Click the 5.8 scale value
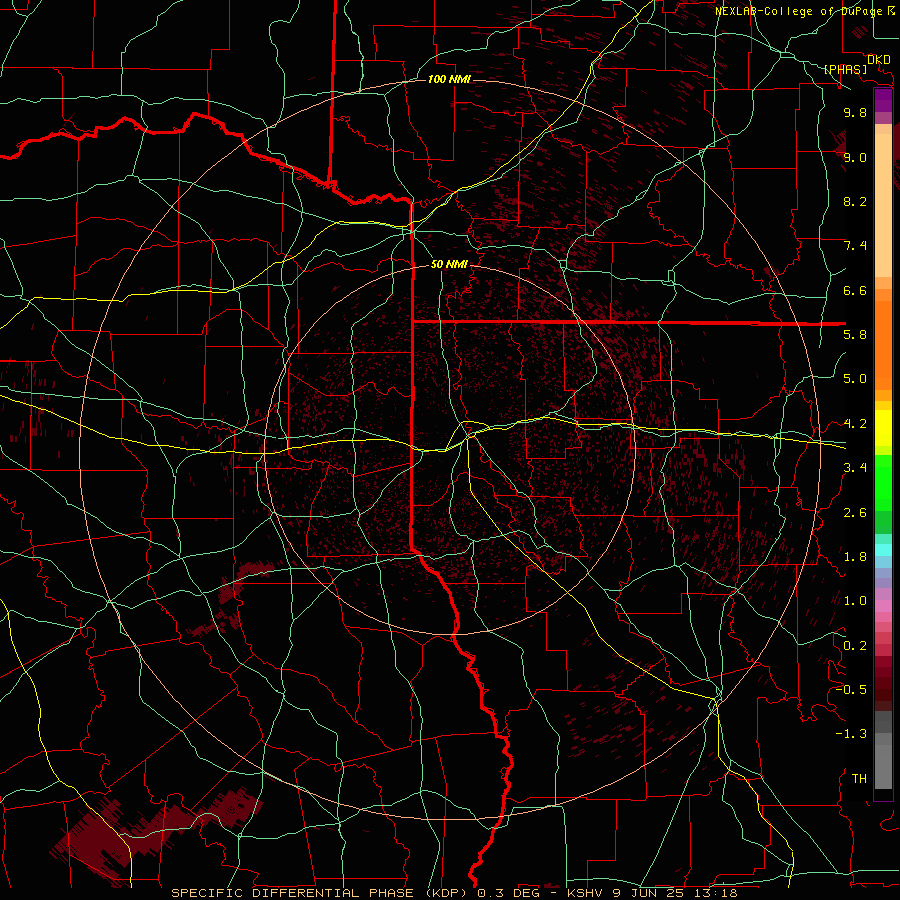Screen dimensions: 900x900 [x=855, y=335]
